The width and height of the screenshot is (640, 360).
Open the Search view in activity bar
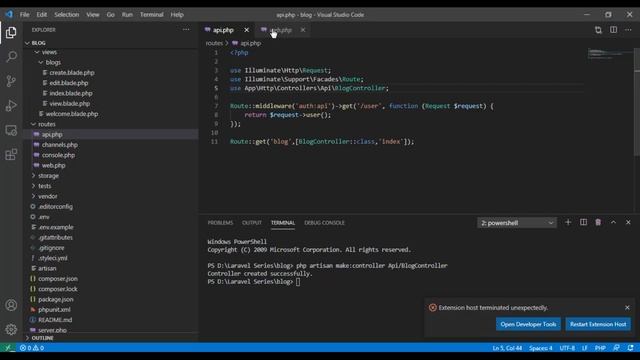pos(11,56)
